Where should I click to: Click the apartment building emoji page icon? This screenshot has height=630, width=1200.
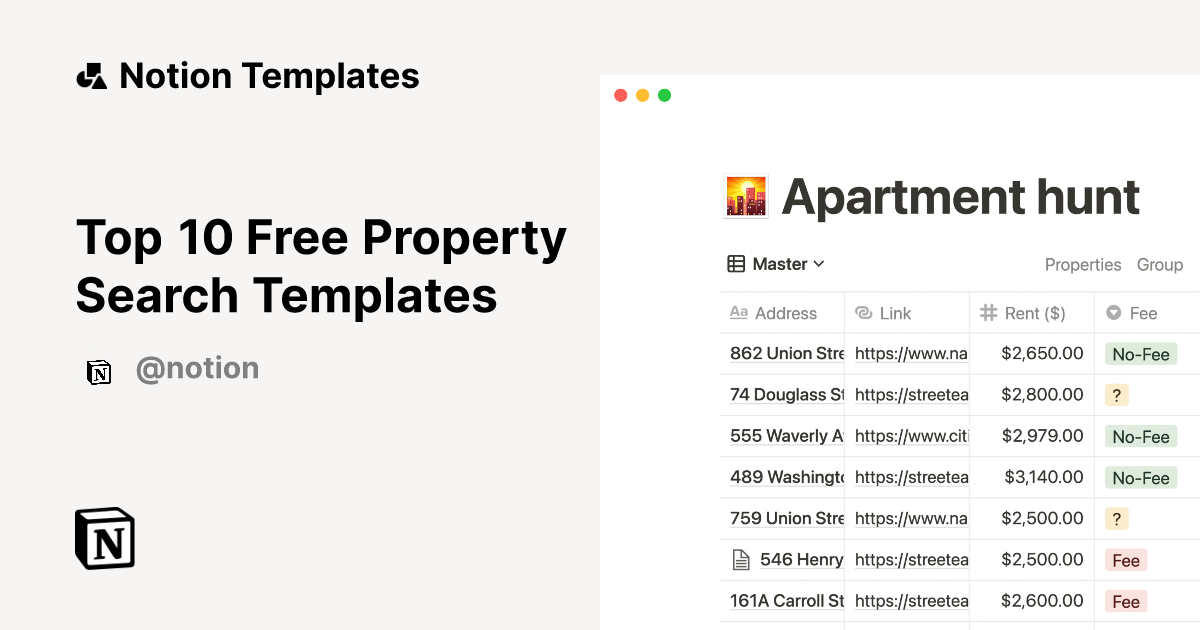coord(746,196)
